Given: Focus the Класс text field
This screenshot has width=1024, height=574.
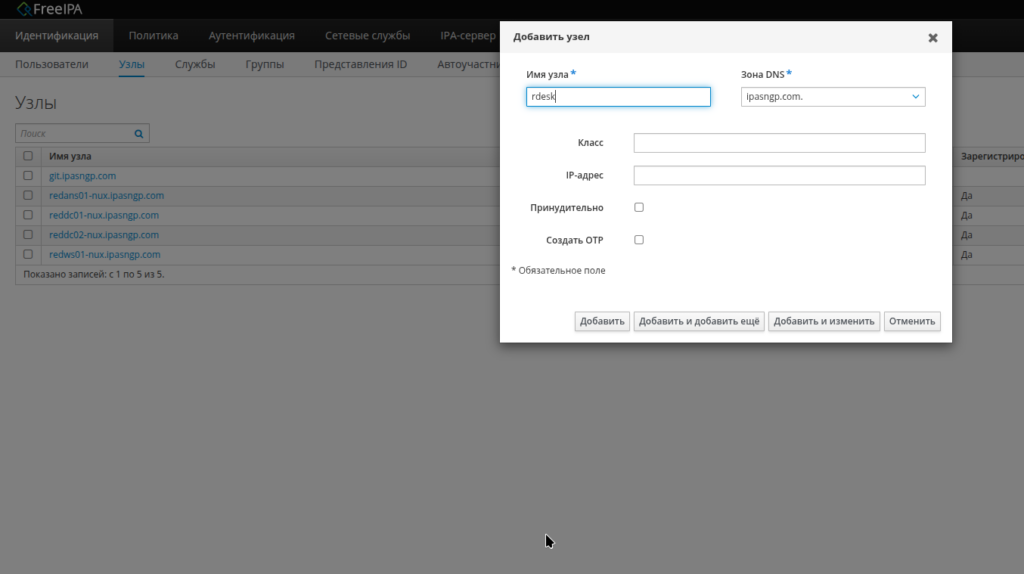Looking at the screenshot, I should click(x=779, y=143).
